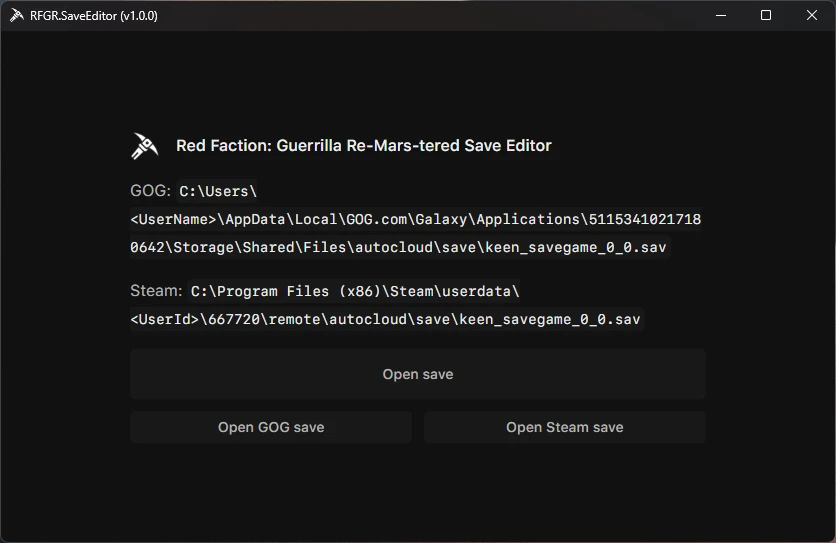
Task: Click the 'GOG:' label
Action: tap(150, 190)
